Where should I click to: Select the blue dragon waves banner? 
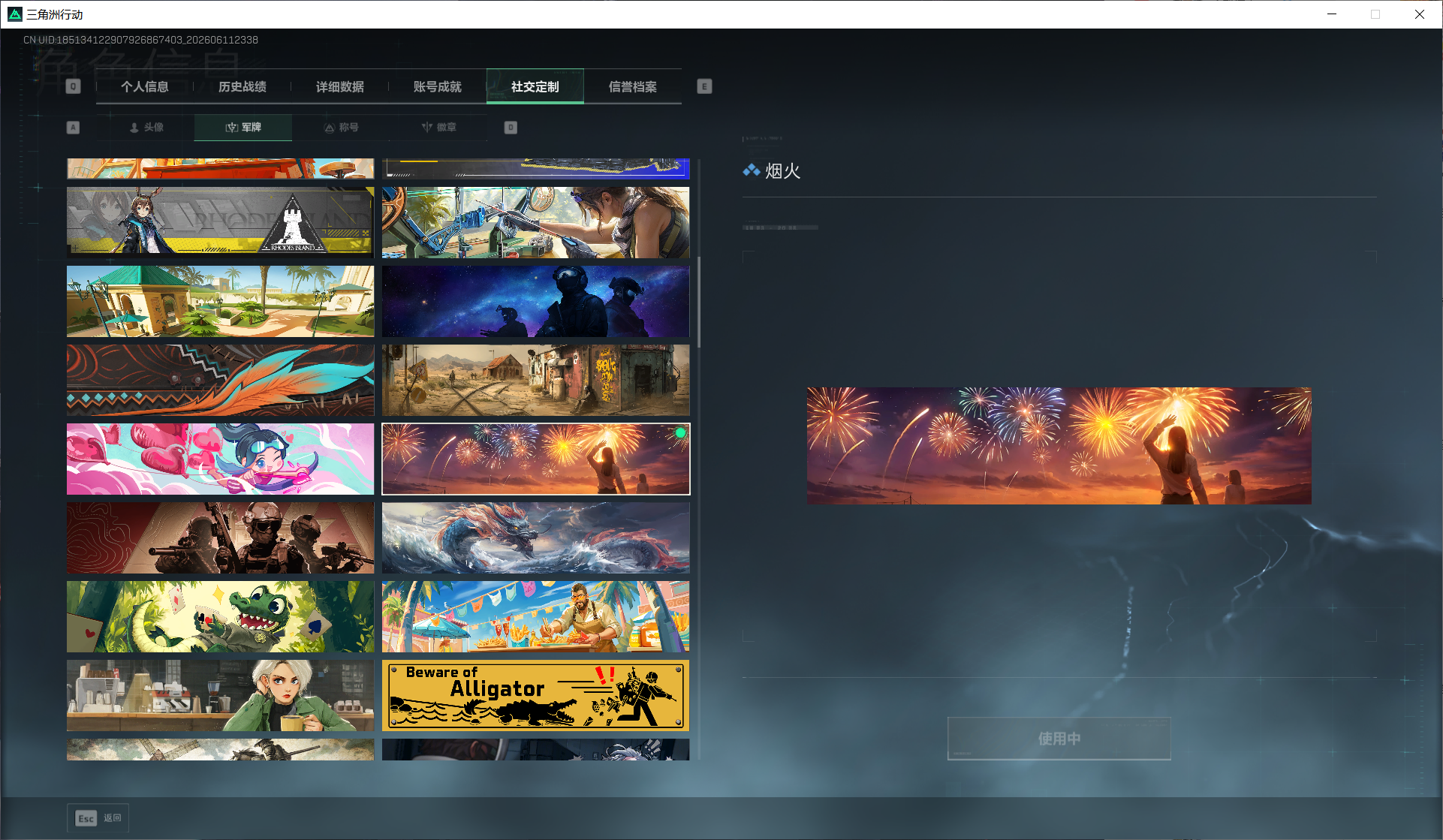click(535, 537)
